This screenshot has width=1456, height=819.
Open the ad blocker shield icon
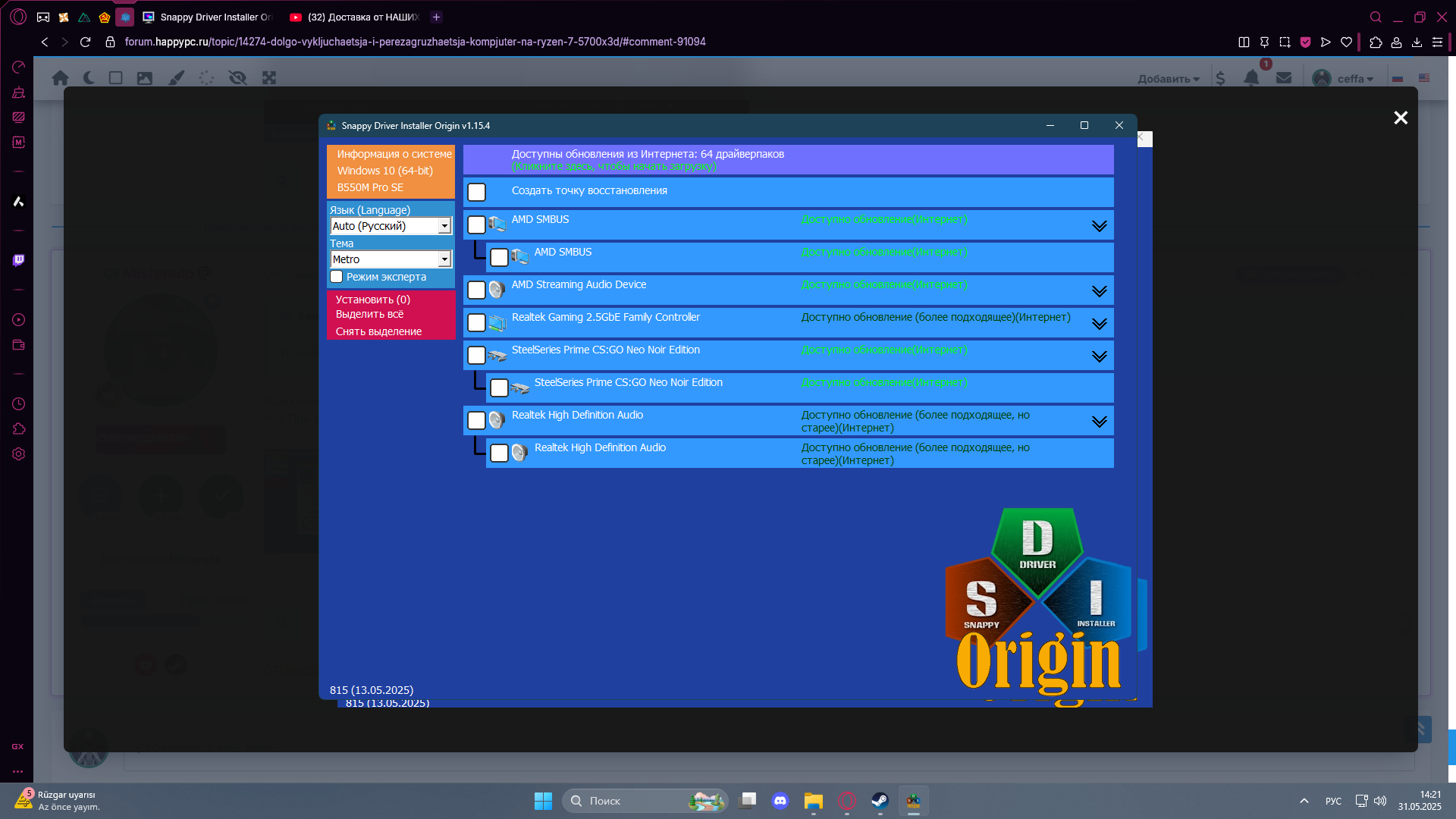pyautogui.click(x=1305, y=42)
